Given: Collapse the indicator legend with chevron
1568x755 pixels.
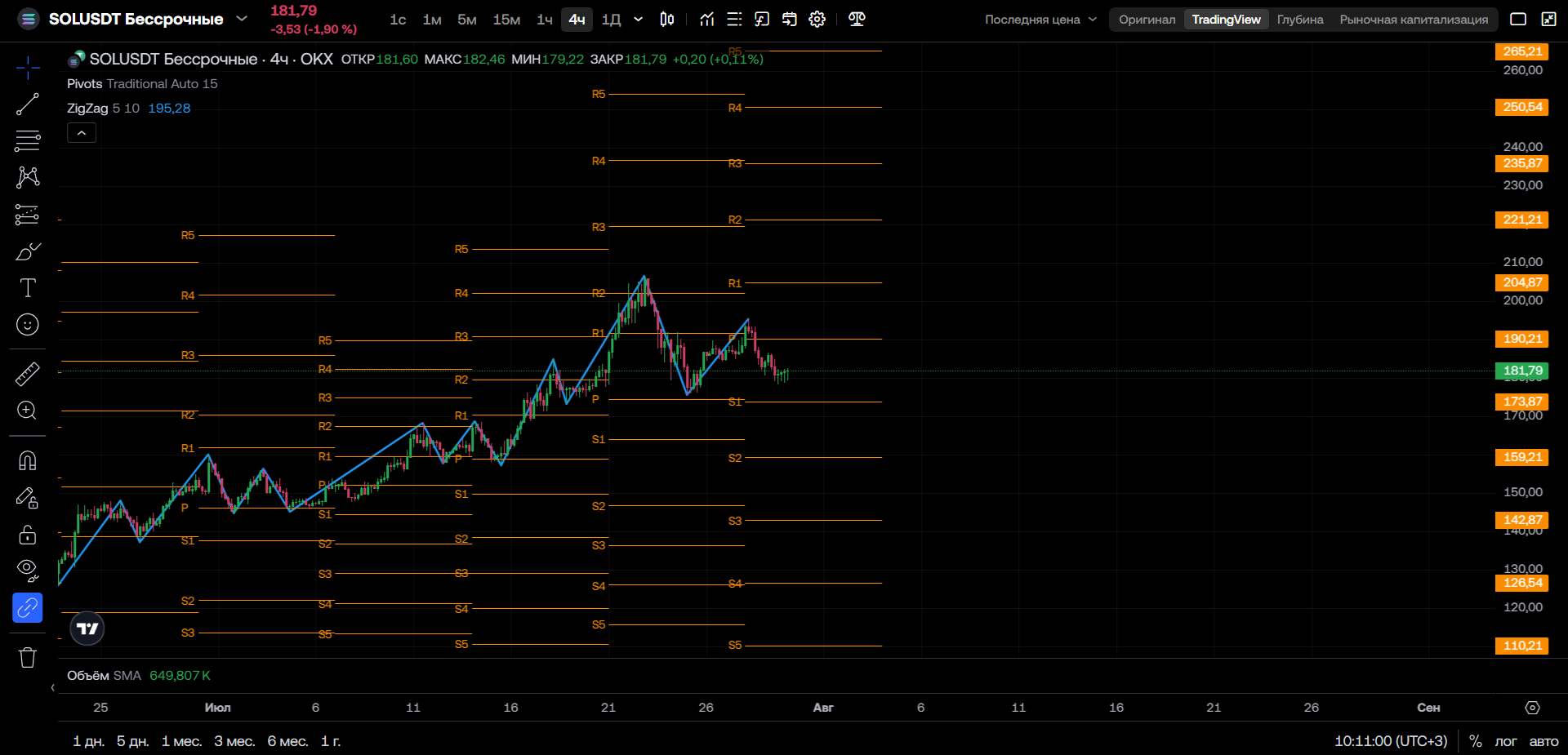Looking at the screenshot, I should pyautogui.click(x=82, y=133).
